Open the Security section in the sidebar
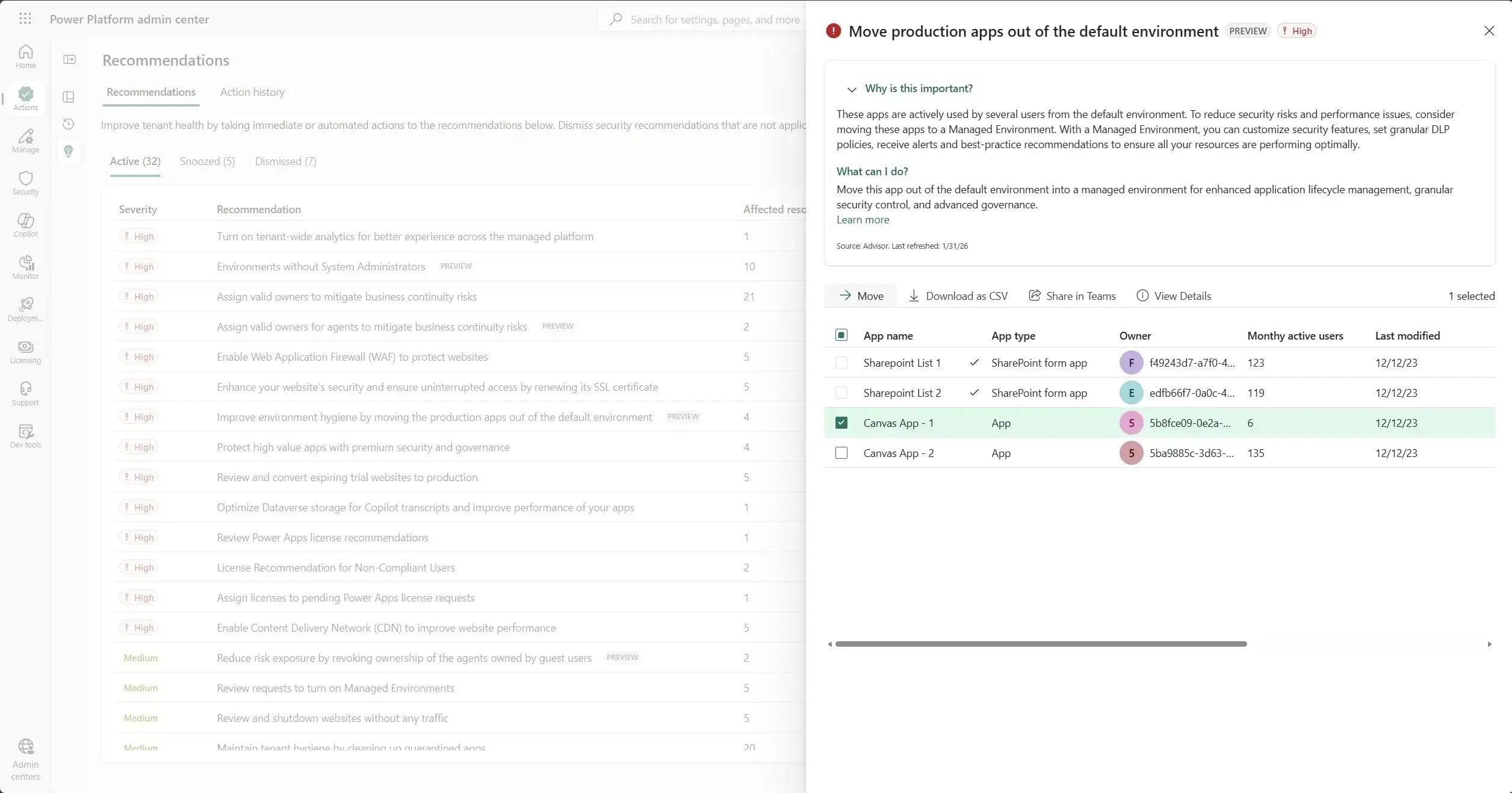 (25, 182)
